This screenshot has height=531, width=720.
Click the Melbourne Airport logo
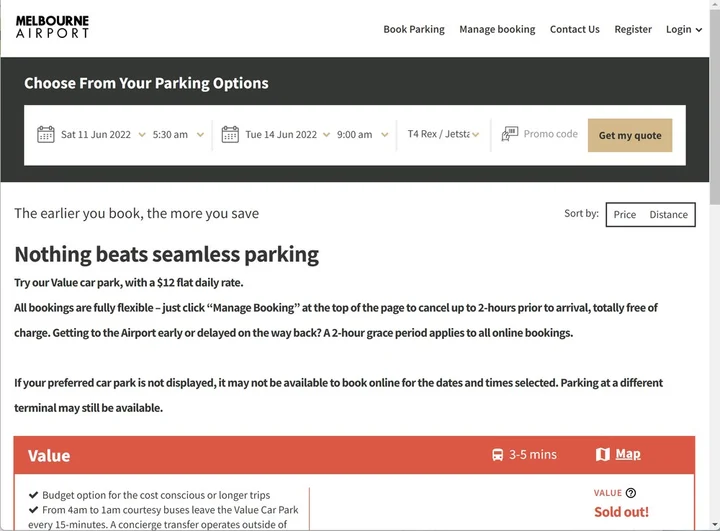click(52, 27)
